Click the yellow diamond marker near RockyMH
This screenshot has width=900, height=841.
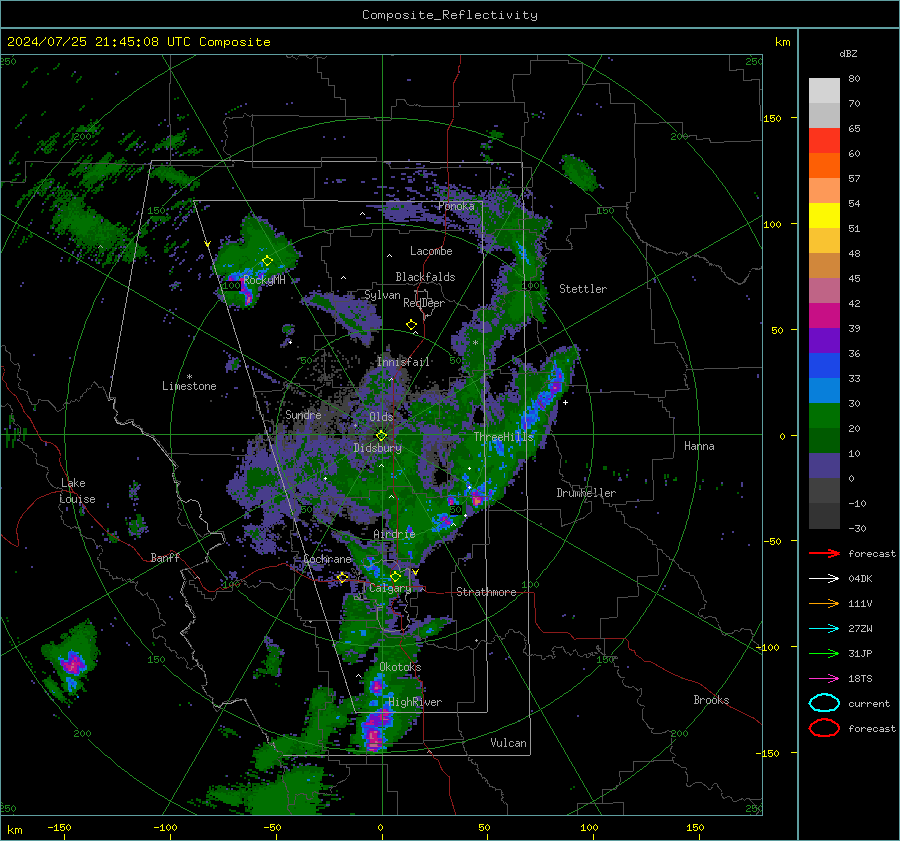click(267, 261)
